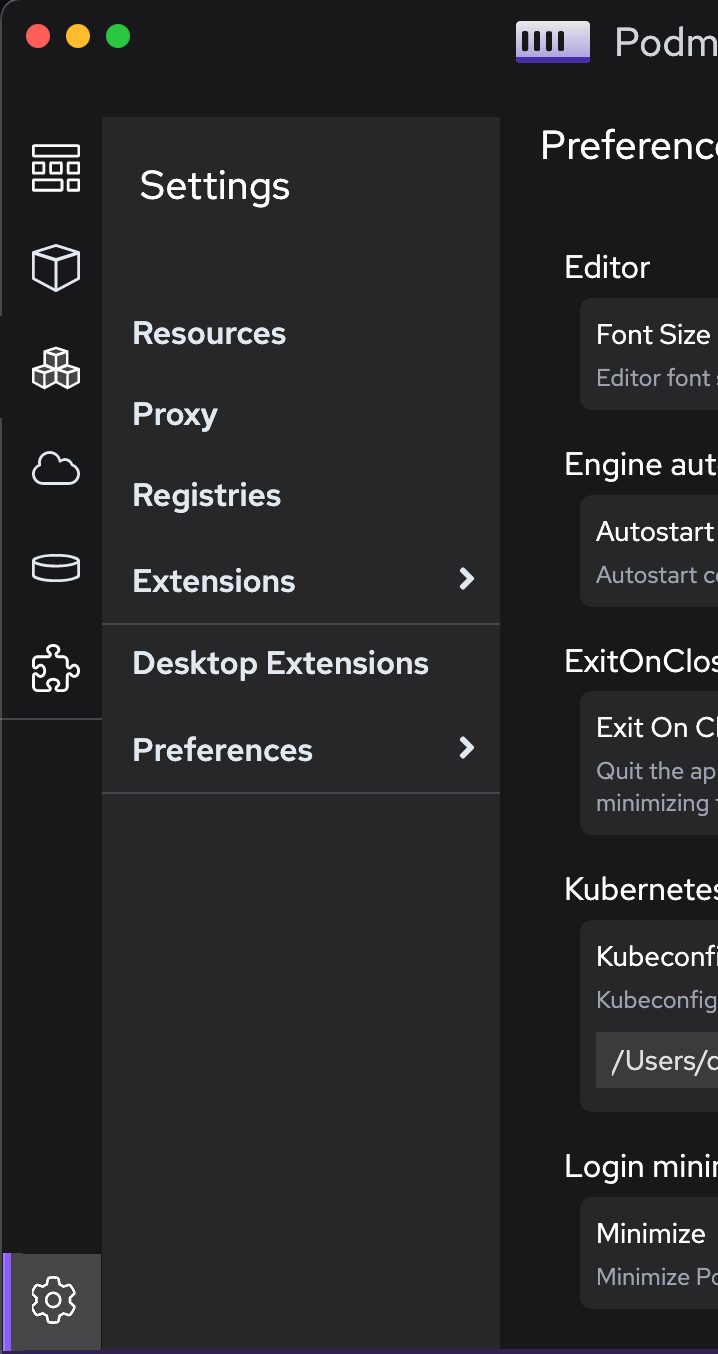Open the Resources settings page
The width and height of the screenshot is (718, 1354).
(x=209, y=333)
